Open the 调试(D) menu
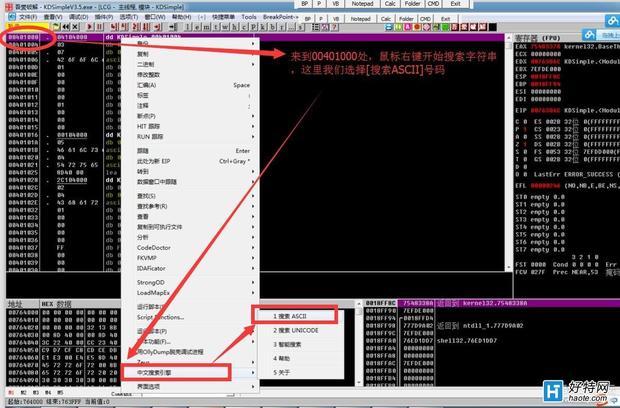Image resolution: width=620 pixels, height=408 pixels. click(x=78, y=17)
